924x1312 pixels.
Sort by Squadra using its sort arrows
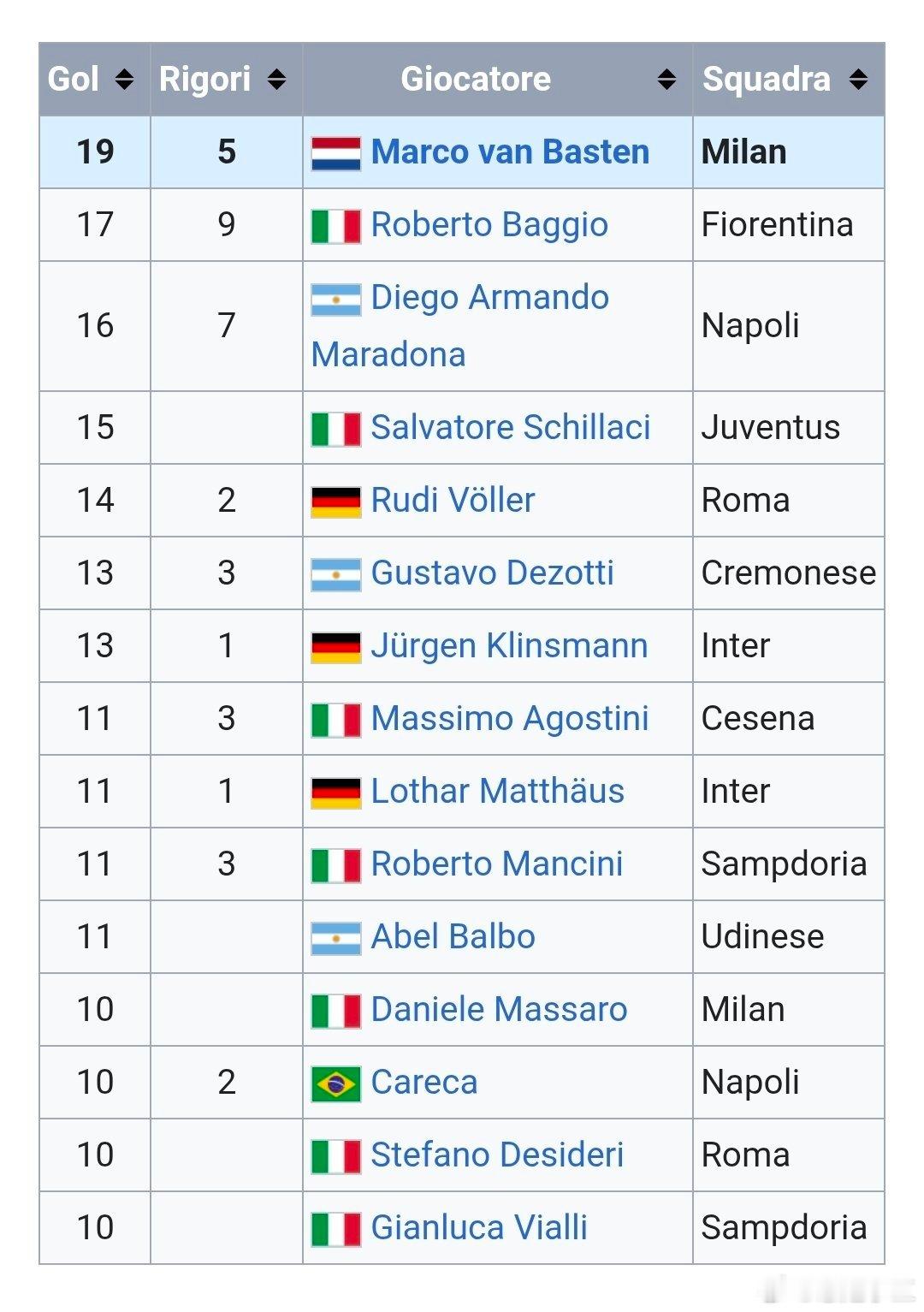tap(858, 80)
